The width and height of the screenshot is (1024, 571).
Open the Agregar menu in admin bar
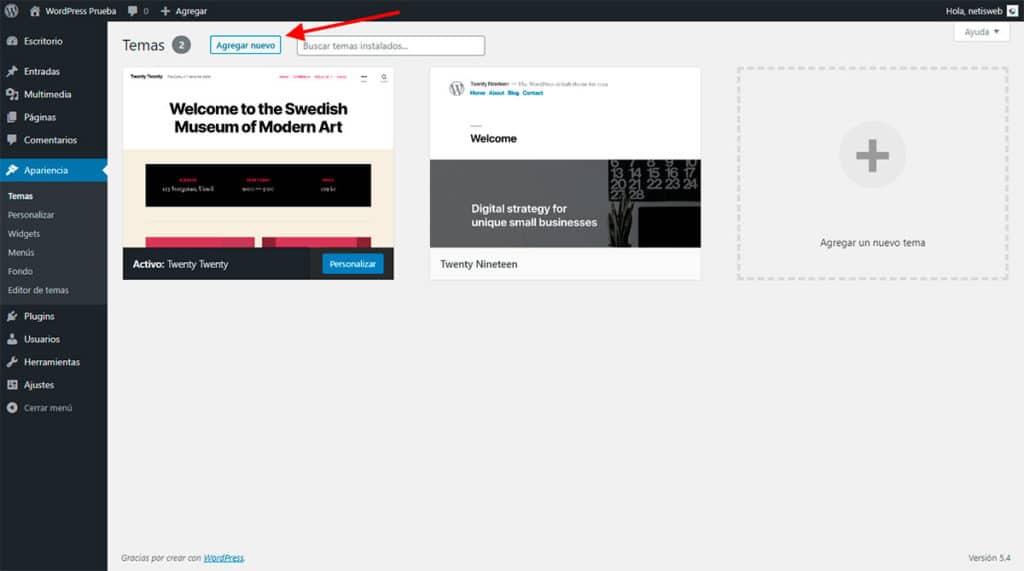[x=184, y=10]
